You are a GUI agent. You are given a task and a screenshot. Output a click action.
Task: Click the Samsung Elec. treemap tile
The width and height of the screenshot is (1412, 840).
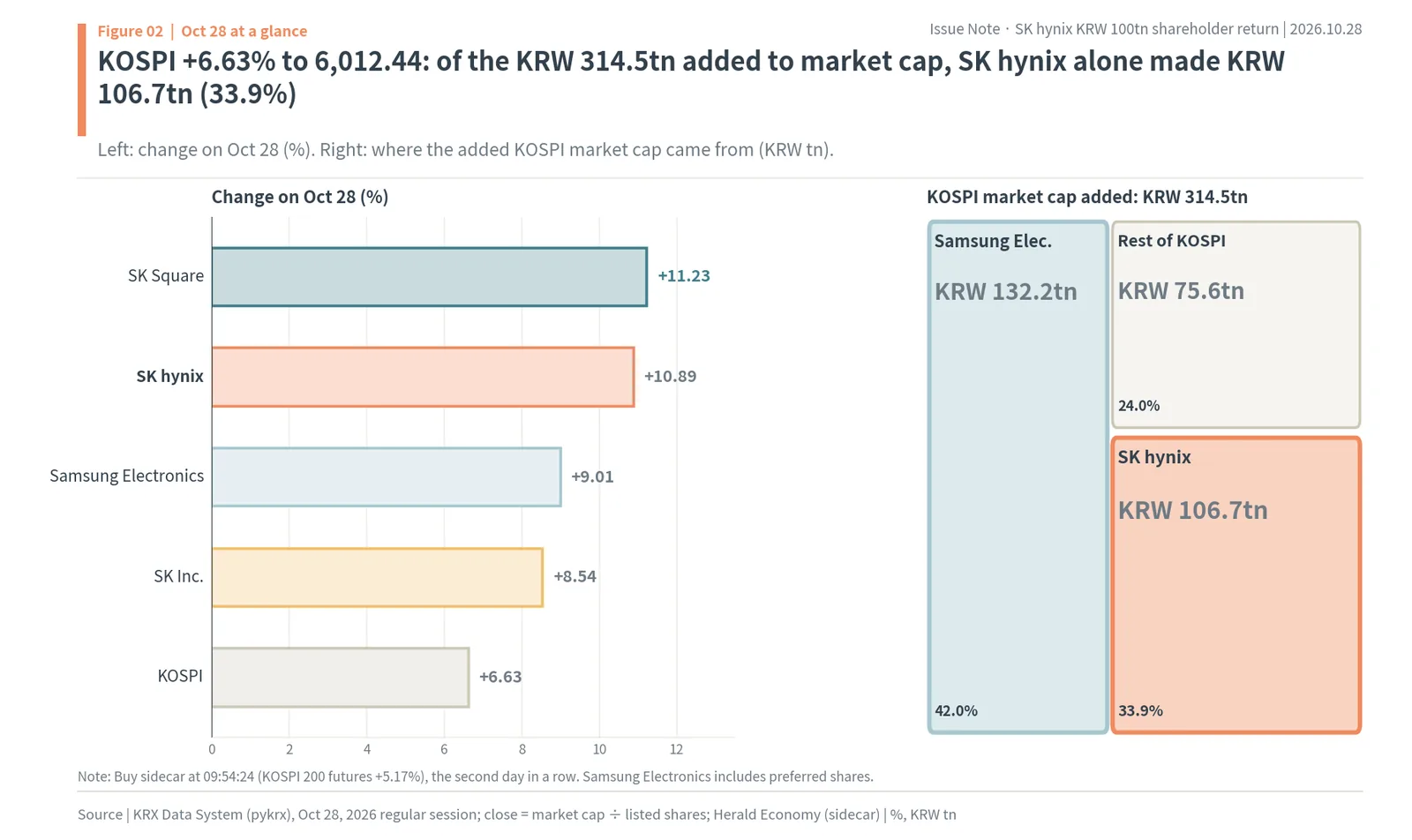pos(1018,476)
